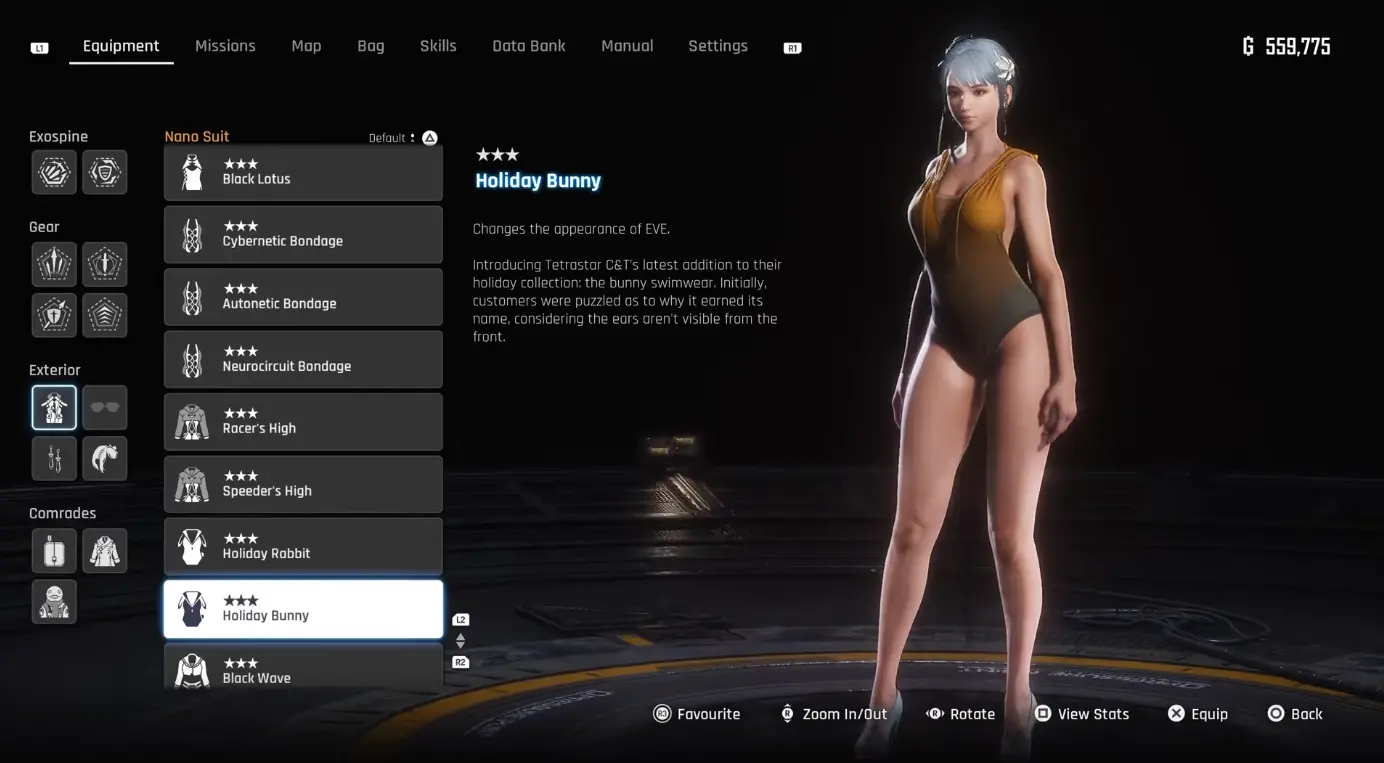Select the second Exospine slot icon

click(x=105, y=173)
